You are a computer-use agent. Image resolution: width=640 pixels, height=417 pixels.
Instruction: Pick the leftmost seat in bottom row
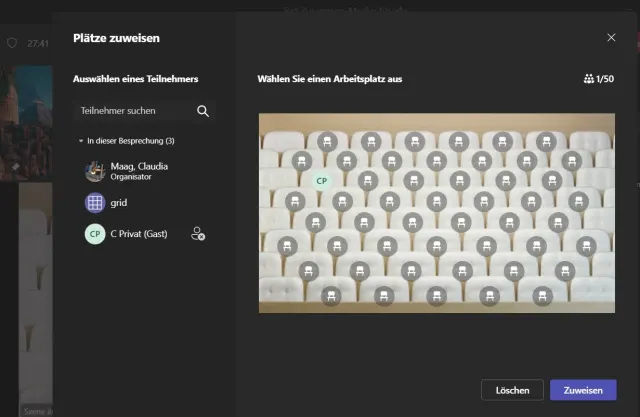[x=329, y=295]
